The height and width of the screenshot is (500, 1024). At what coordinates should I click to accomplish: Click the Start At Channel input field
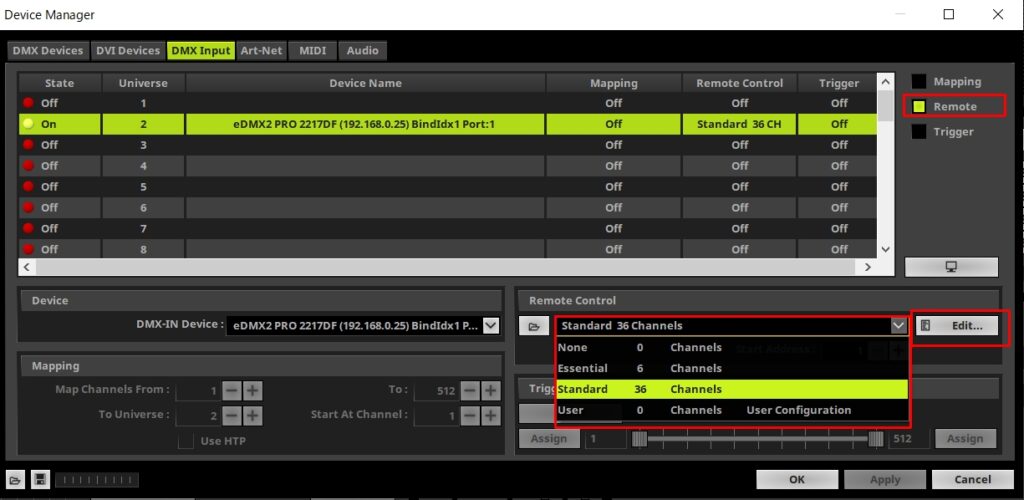click(x=436, y=415)
